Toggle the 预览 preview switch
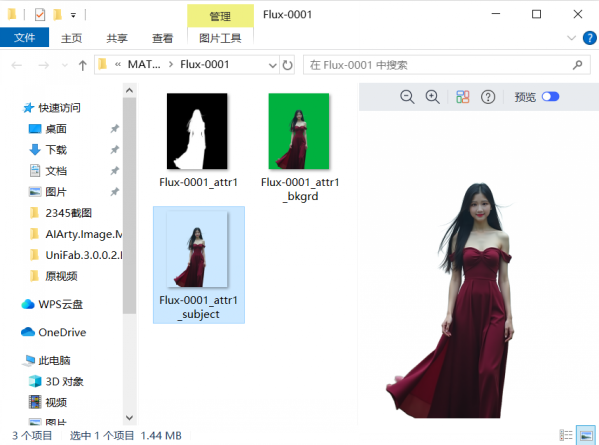The image size is (599, 445). point(550,97)
